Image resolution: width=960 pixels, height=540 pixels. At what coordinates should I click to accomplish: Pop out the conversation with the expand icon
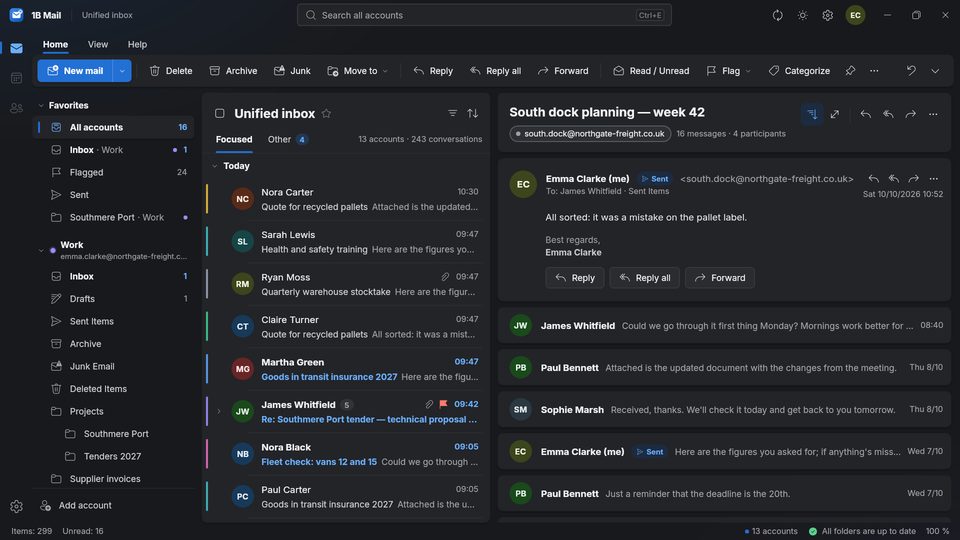pyautogui.click(x=834, y=114)
